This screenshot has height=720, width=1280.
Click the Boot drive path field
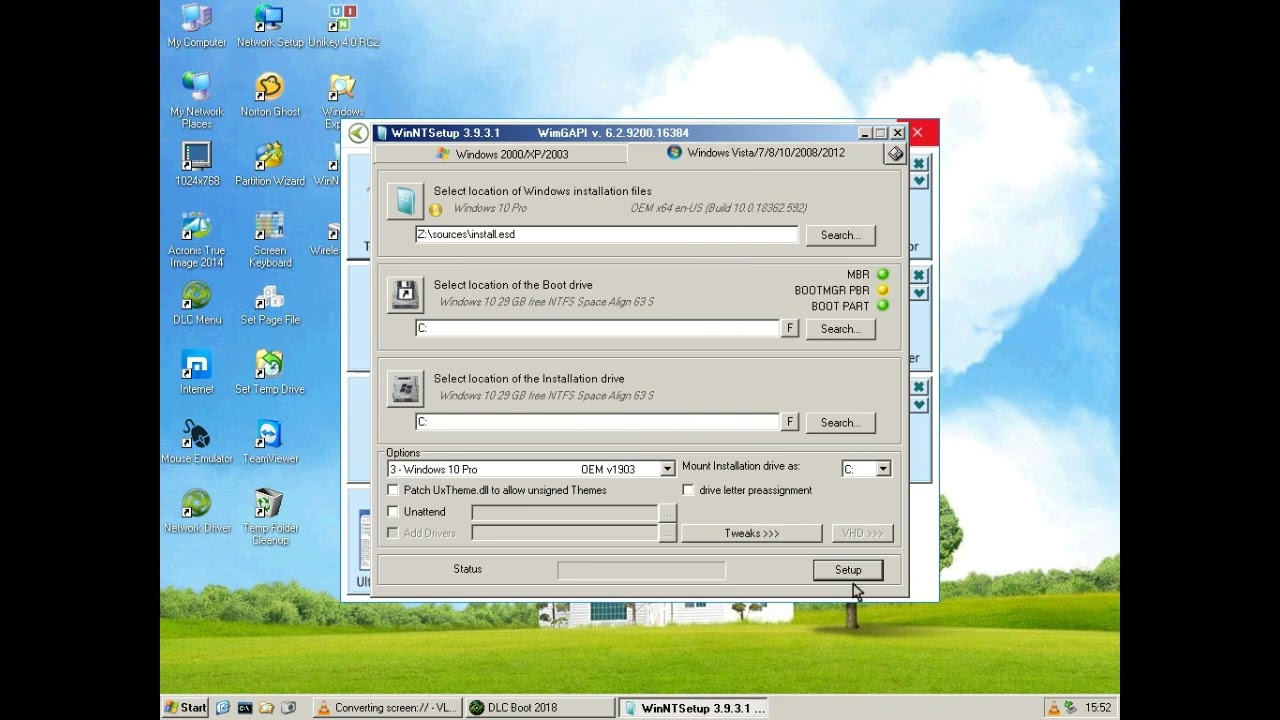(597, 328)
